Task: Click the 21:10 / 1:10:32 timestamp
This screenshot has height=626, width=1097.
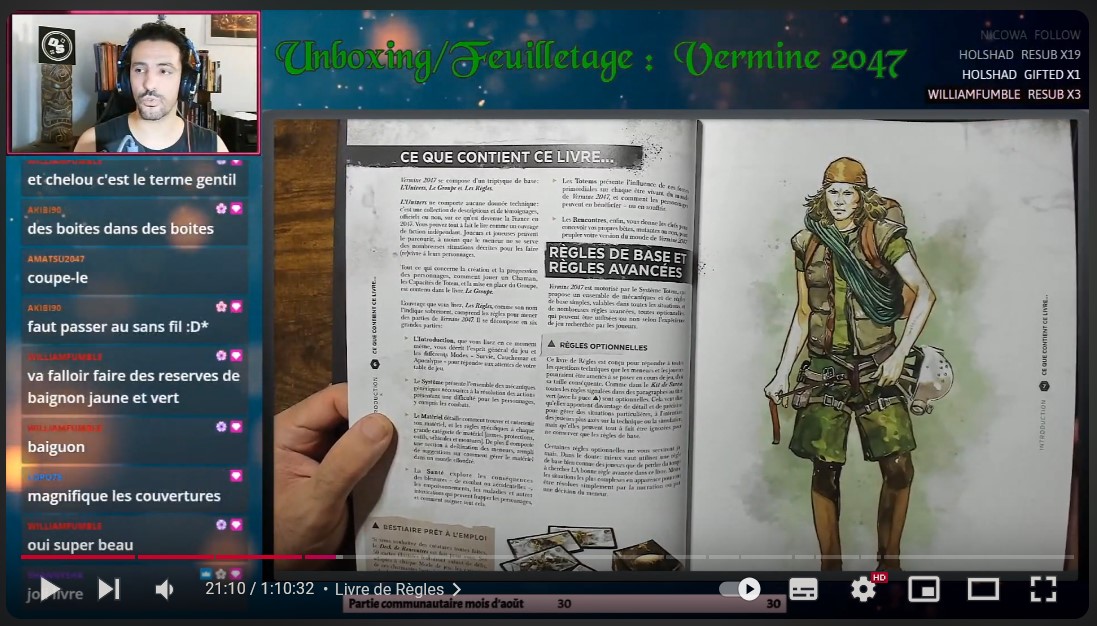Action: (260, 588)
